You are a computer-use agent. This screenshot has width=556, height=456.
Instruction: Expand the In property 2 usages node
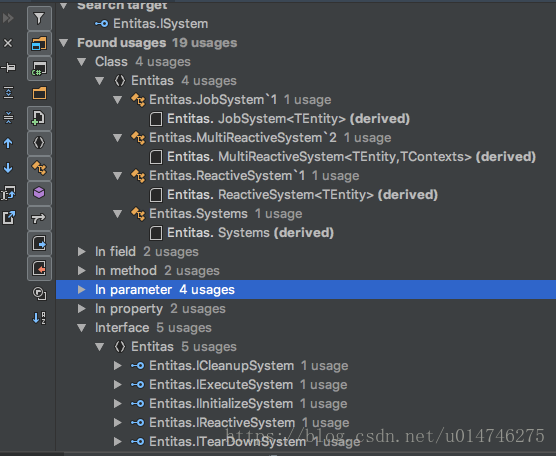82,309
